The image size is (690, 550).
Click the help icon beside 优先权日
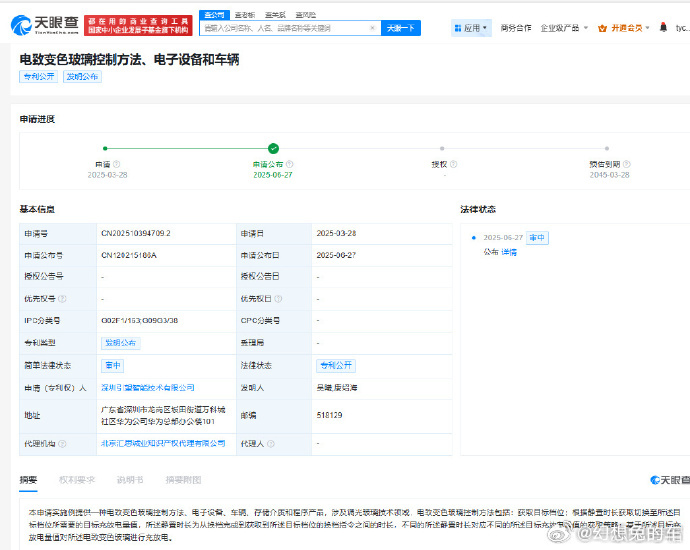[x=278, y=299]
